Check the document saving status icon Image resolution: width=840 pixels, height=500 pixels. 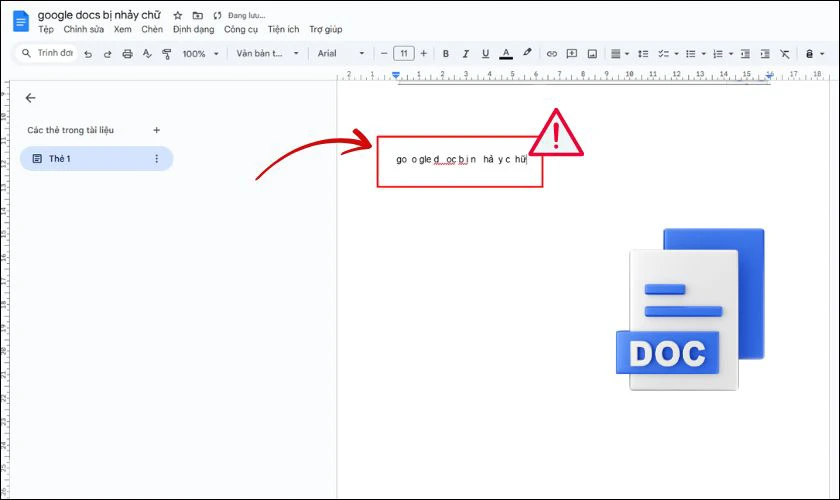(x=217, y=16)
